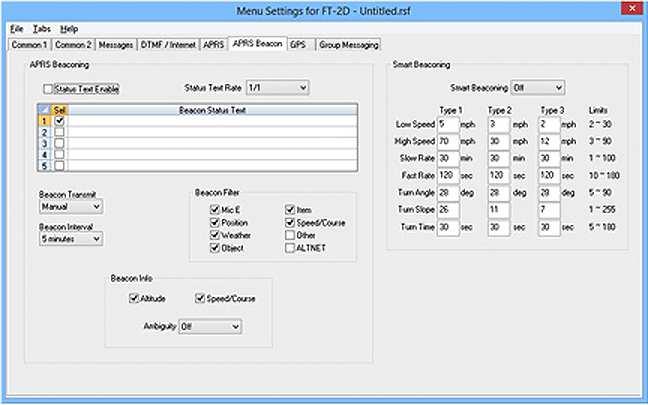
Task: Click the Type 2 Low Speed field
Action: coord(499,124)
